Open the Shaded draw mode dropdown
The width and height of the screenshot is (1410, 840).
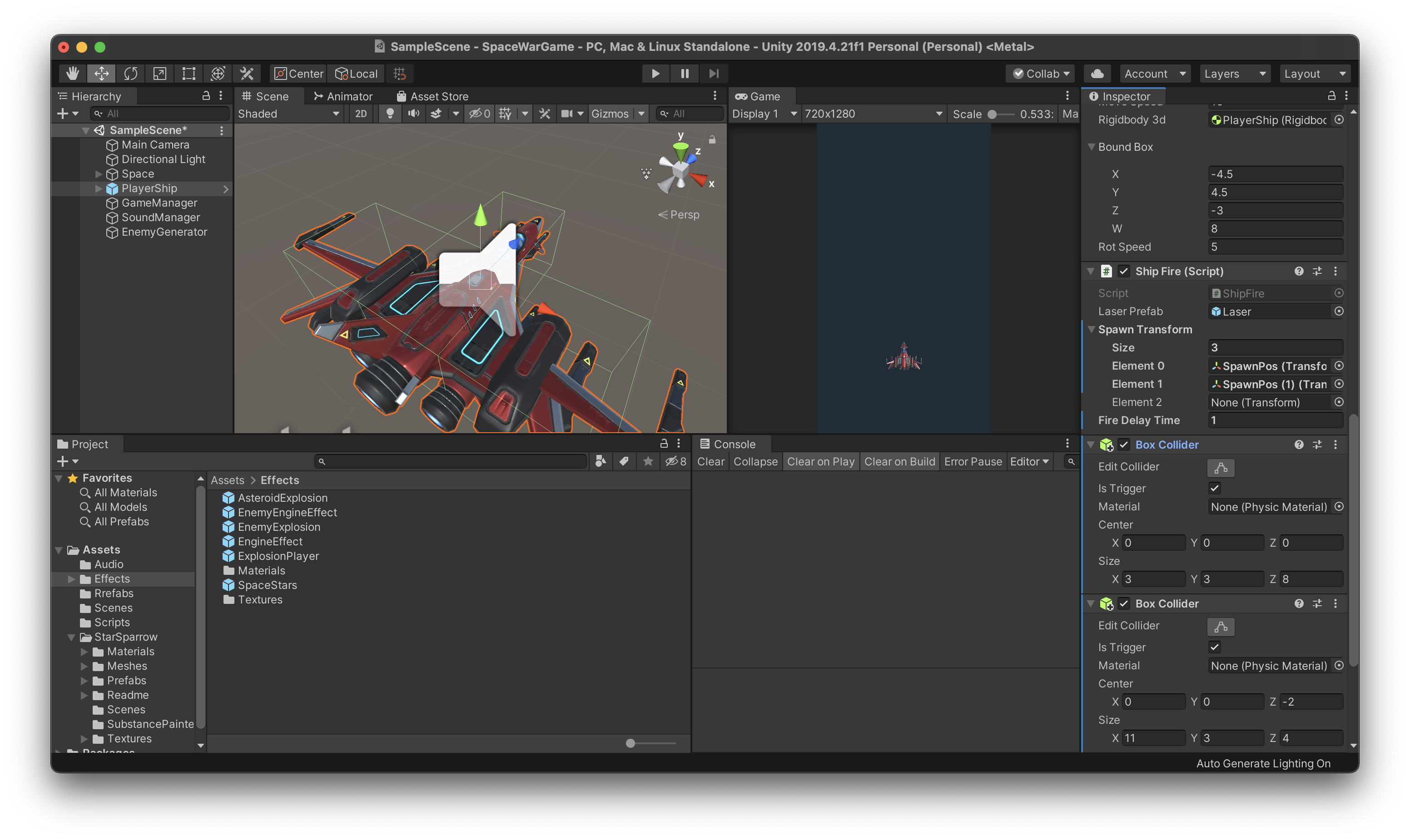288,114
